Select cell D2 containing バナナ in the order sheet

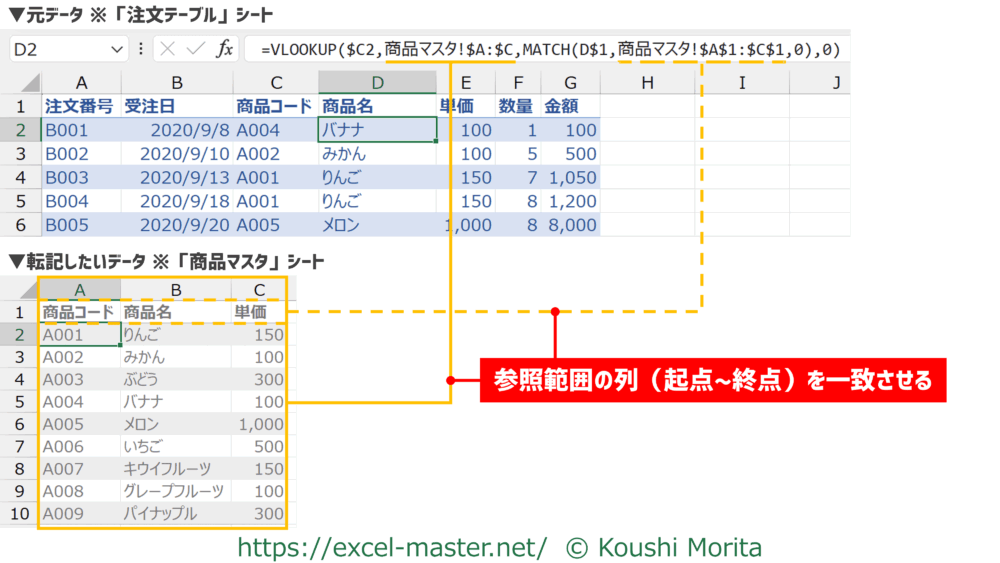click(x=377, y=130)
